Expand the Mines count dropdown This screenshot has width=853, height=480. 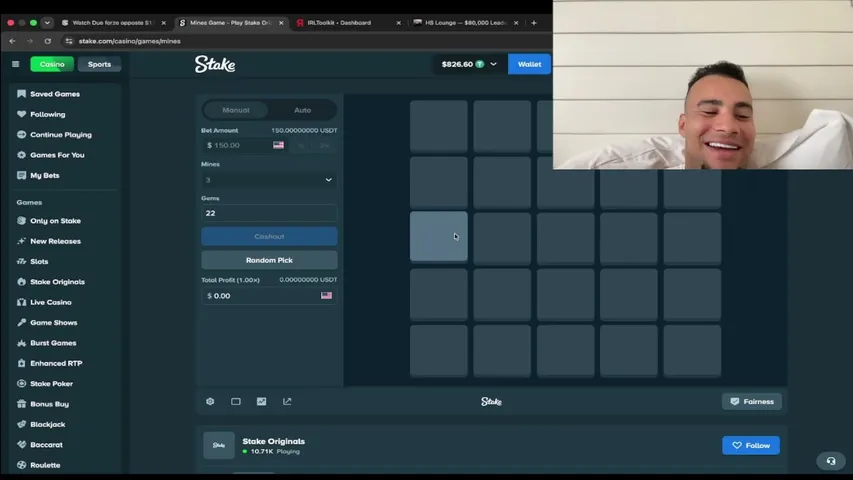(x=269, y=180)
